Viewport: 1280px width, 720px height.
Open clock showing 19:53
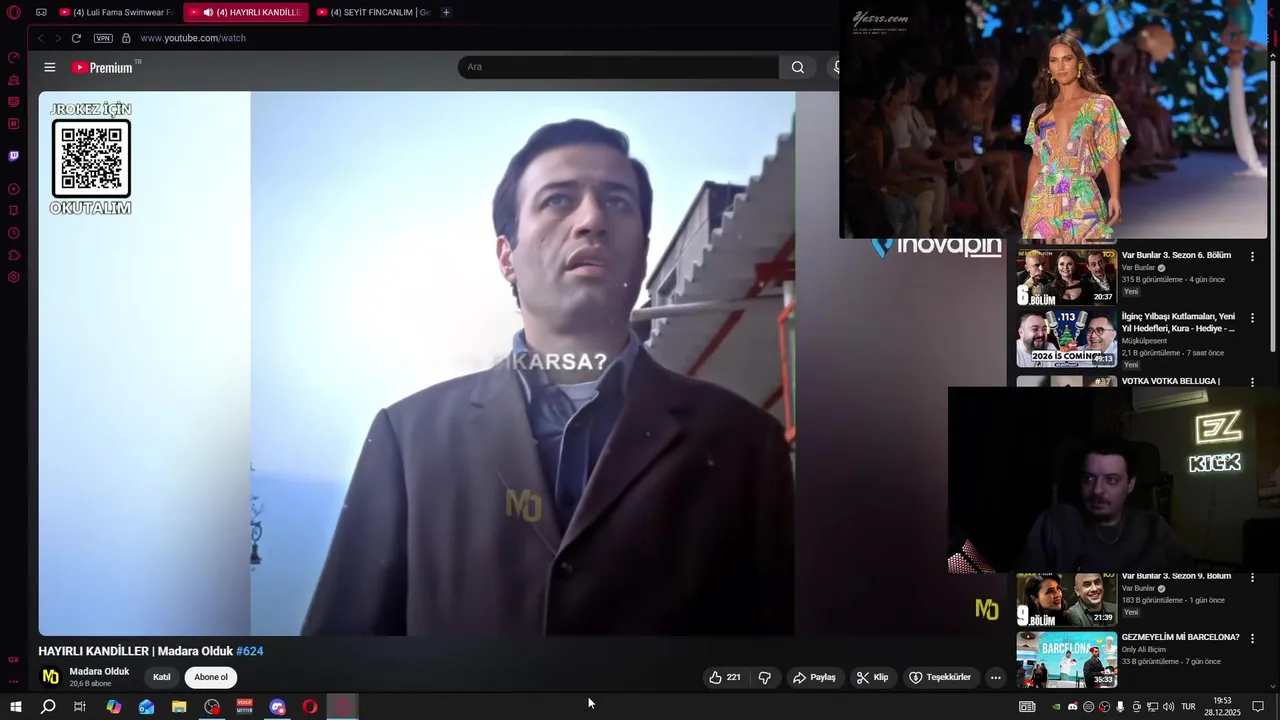click(x=1222, y=707)
